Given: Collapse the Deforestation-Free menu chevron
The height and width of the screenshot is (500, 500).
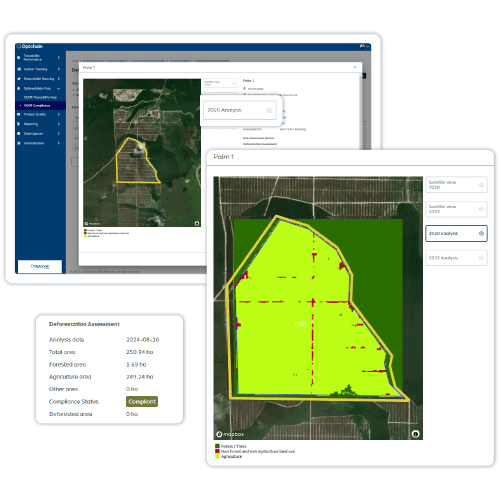Looking at the screenshot, I should [x=59, y=88].
